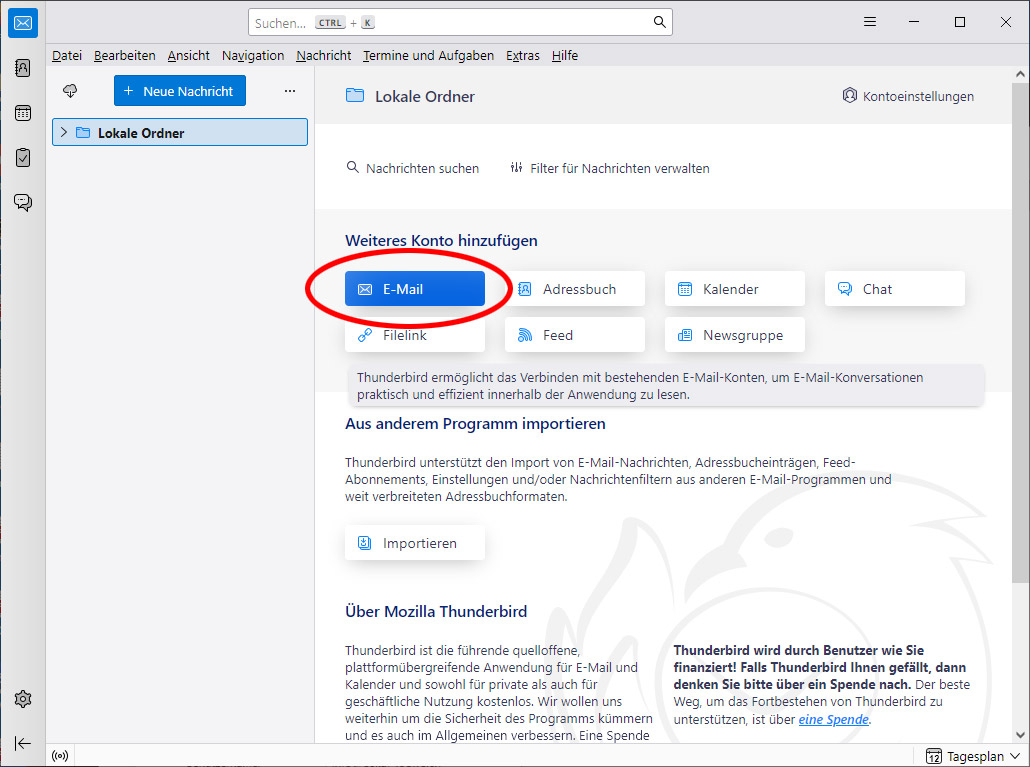Click scrollbar up arrow
The image size is (1030, 767).
pos(1020,74)
